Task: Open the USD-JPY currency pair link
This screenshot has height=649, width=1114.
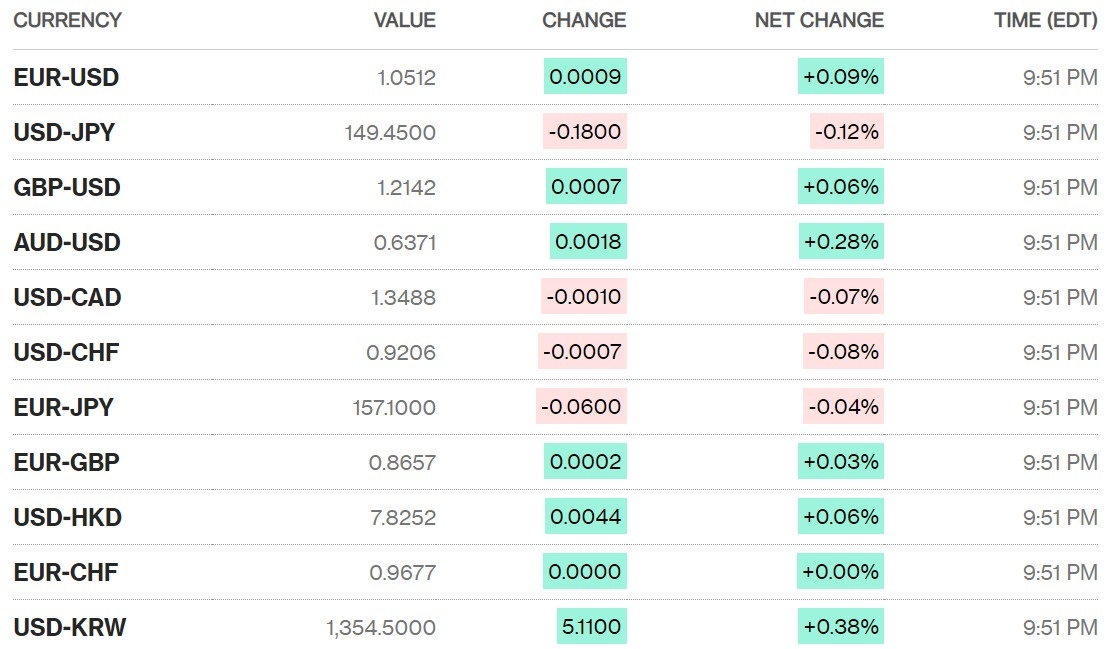Action: click(64, 132)
